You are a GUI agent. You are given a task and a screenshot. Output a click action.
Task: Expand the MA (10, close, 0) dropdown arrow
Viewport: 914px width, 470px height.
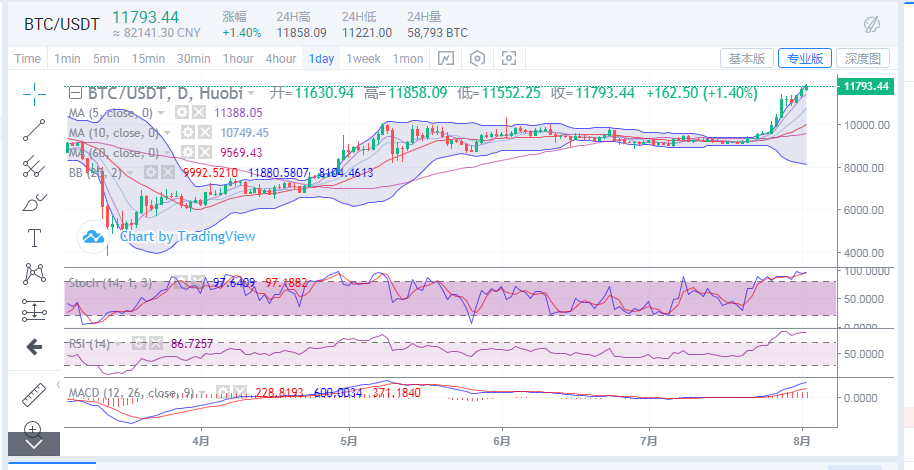(167, 133)
